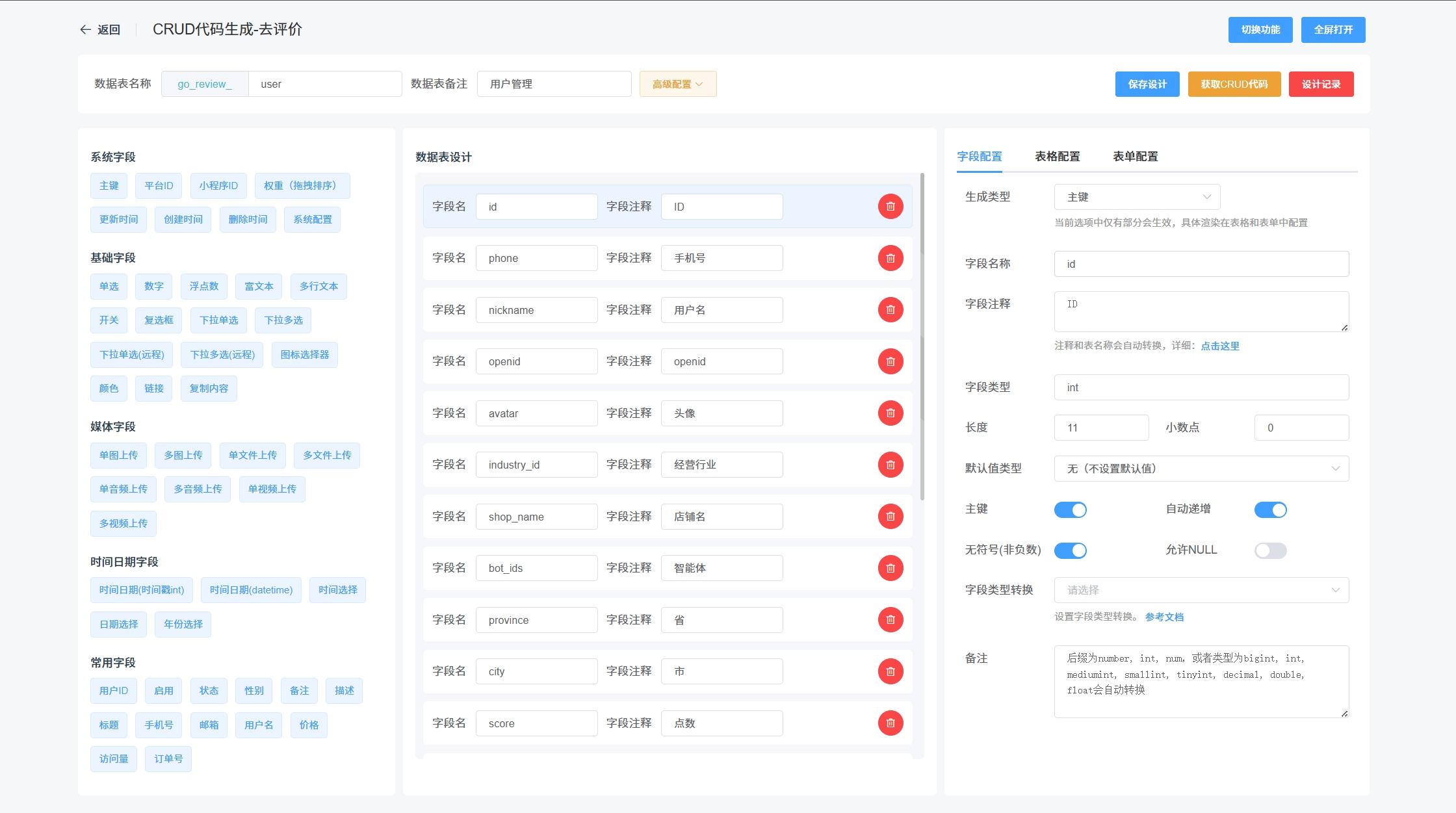Switch to the 表格配置 tab
This screenshot has width=1456, height=813.
pyautogui.click(x=1058, y=156)
